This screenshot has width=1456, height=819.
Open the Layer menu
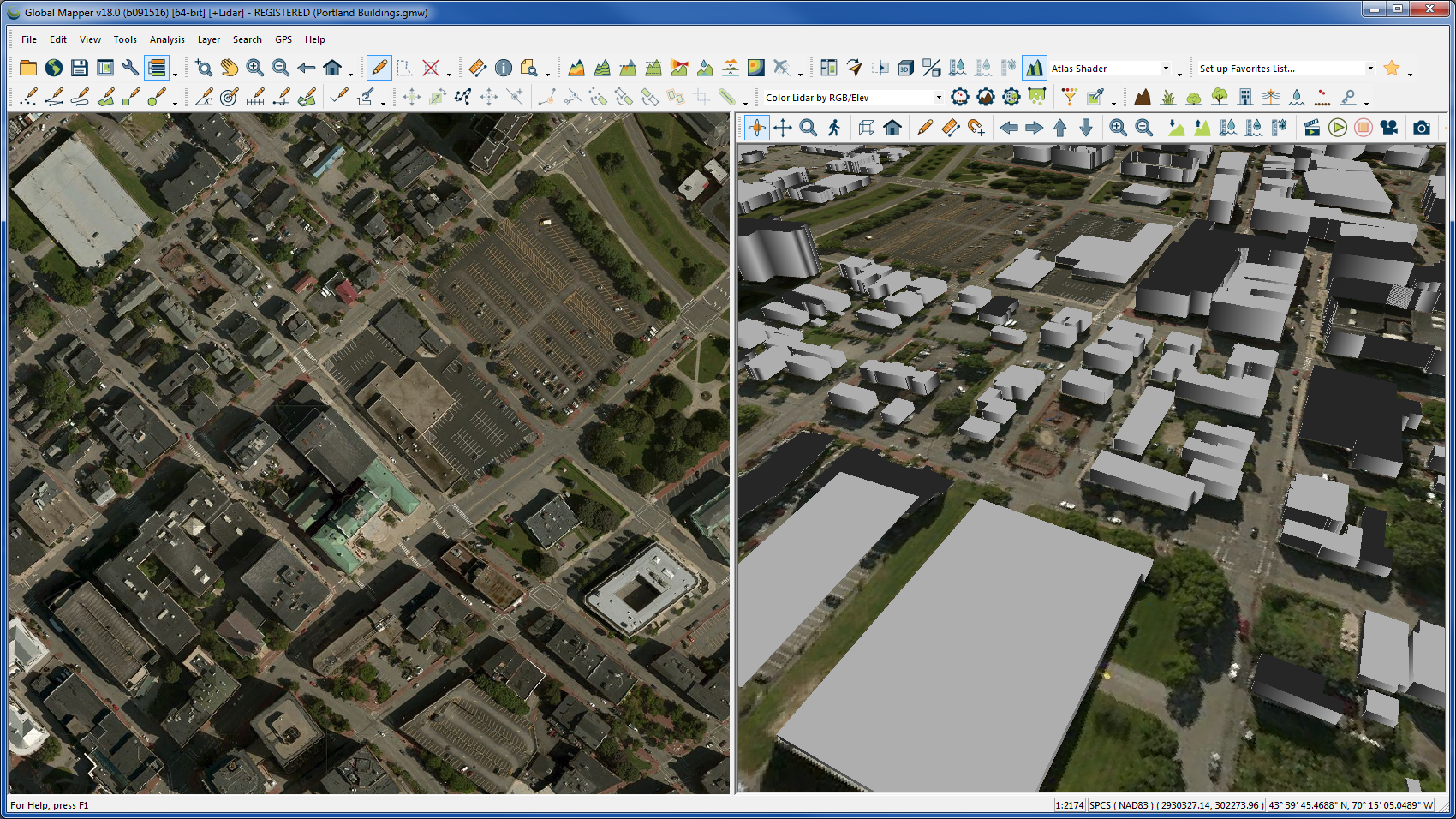[208, 39]
